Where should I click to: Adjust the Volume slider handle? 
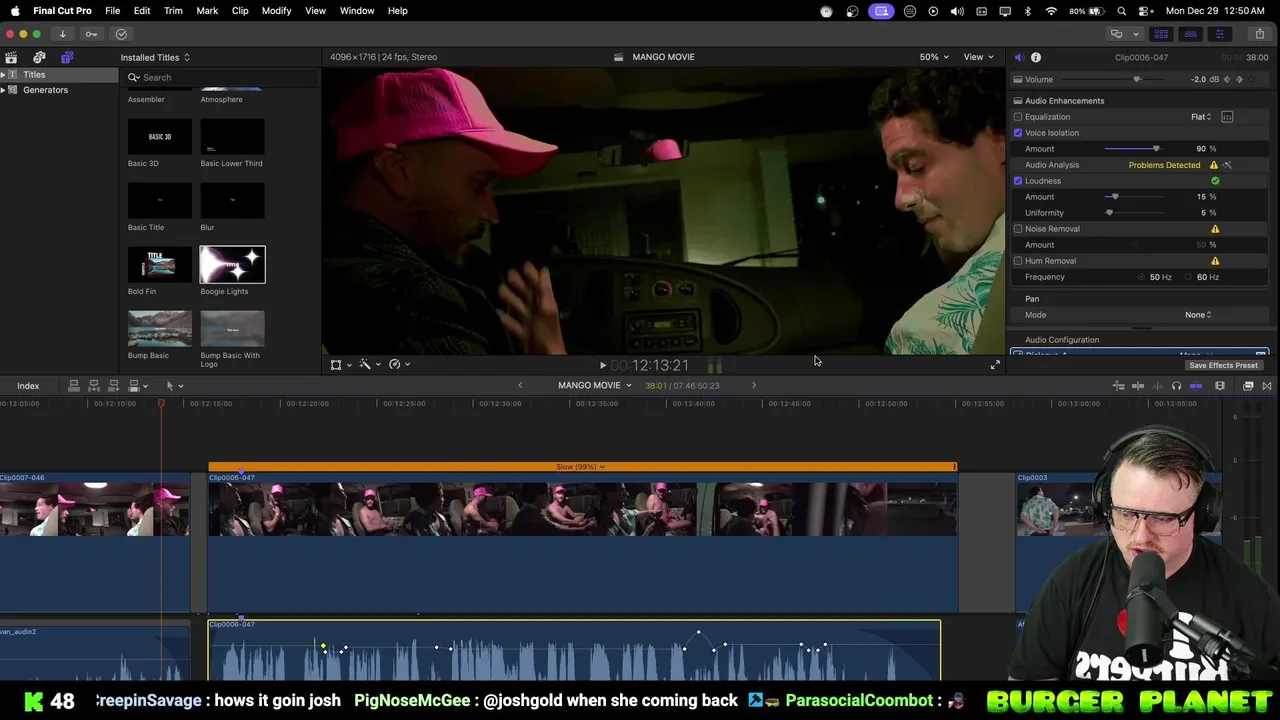pos(1136,79)
